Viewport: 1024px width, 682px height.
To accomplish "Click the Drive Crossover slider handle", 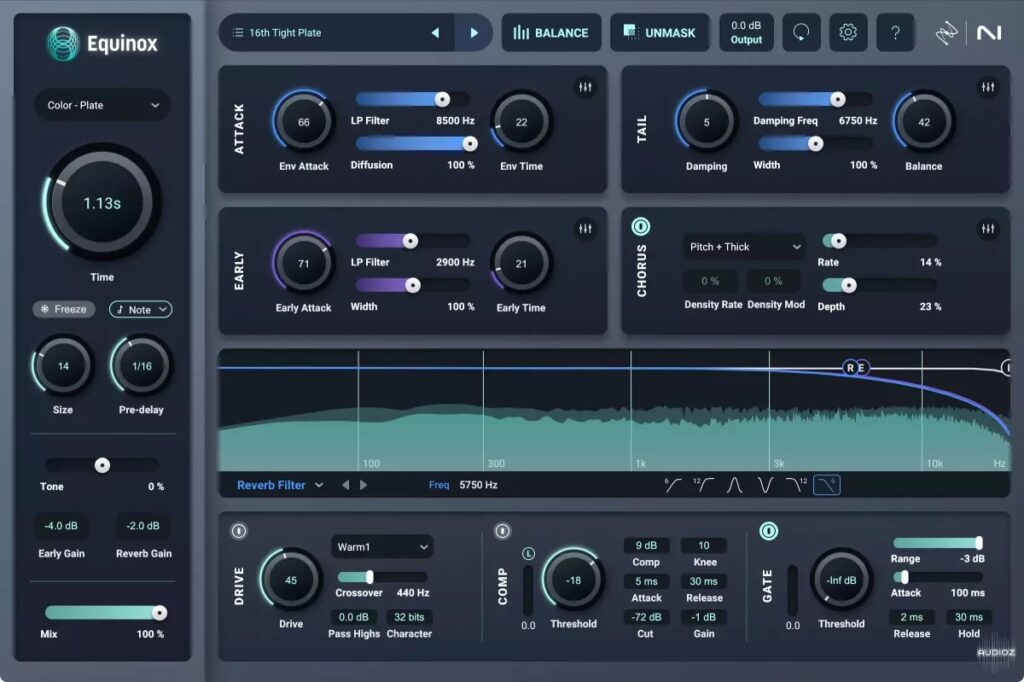I will click(370, 577).
